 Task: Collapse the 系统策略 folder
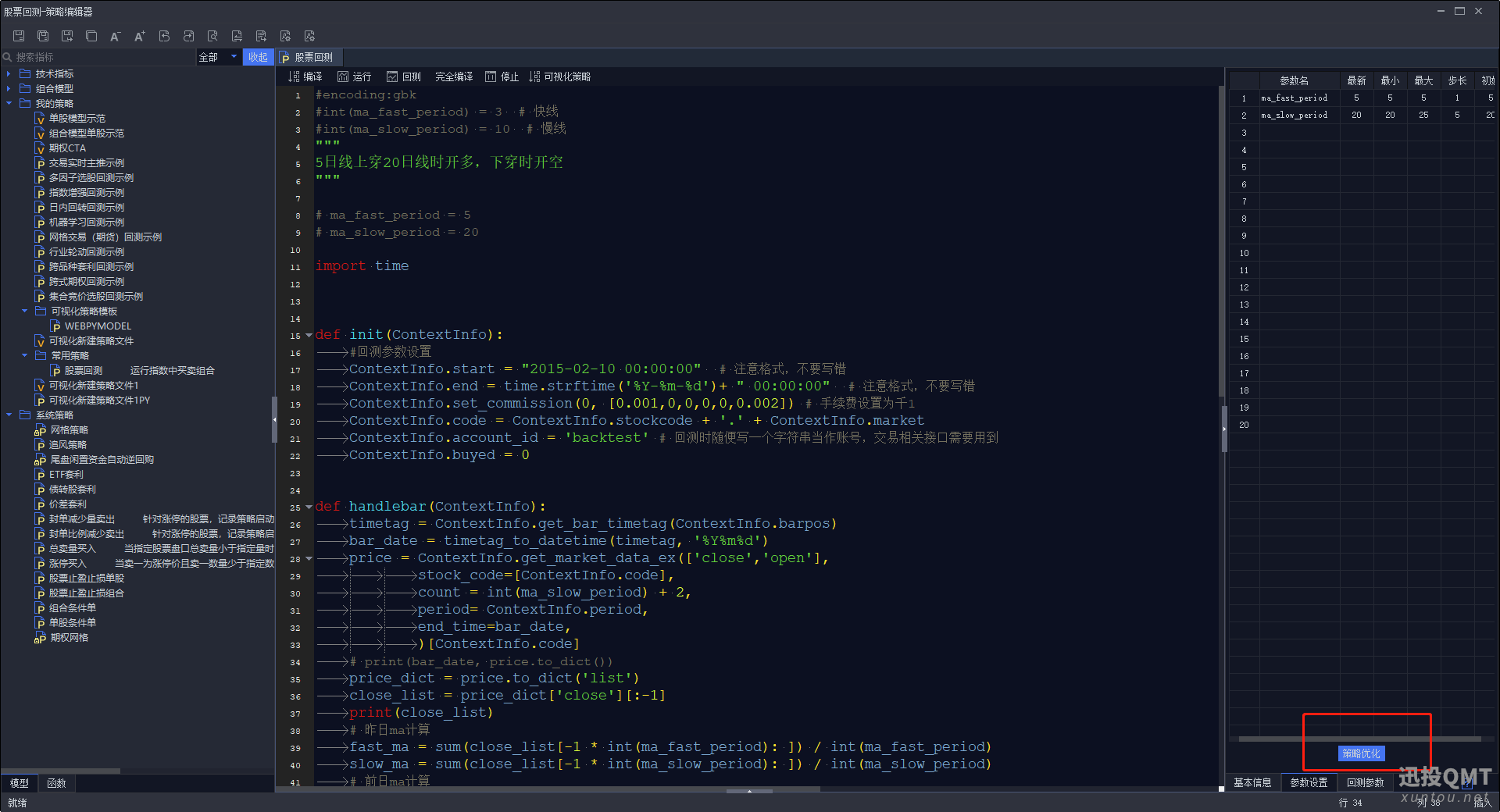9,415
